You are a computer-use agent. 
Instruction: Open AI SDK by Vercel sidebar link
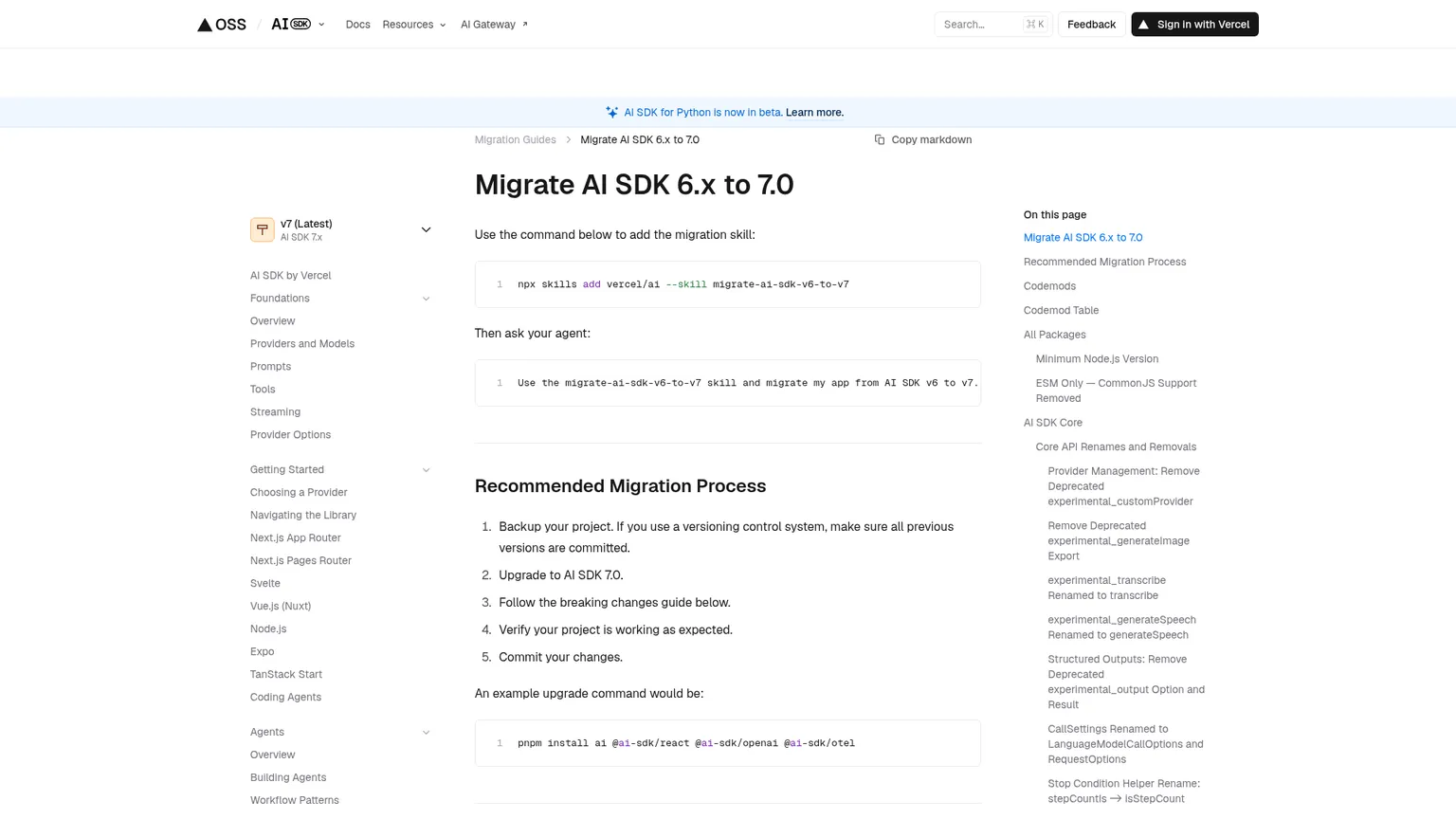point(291,276)
